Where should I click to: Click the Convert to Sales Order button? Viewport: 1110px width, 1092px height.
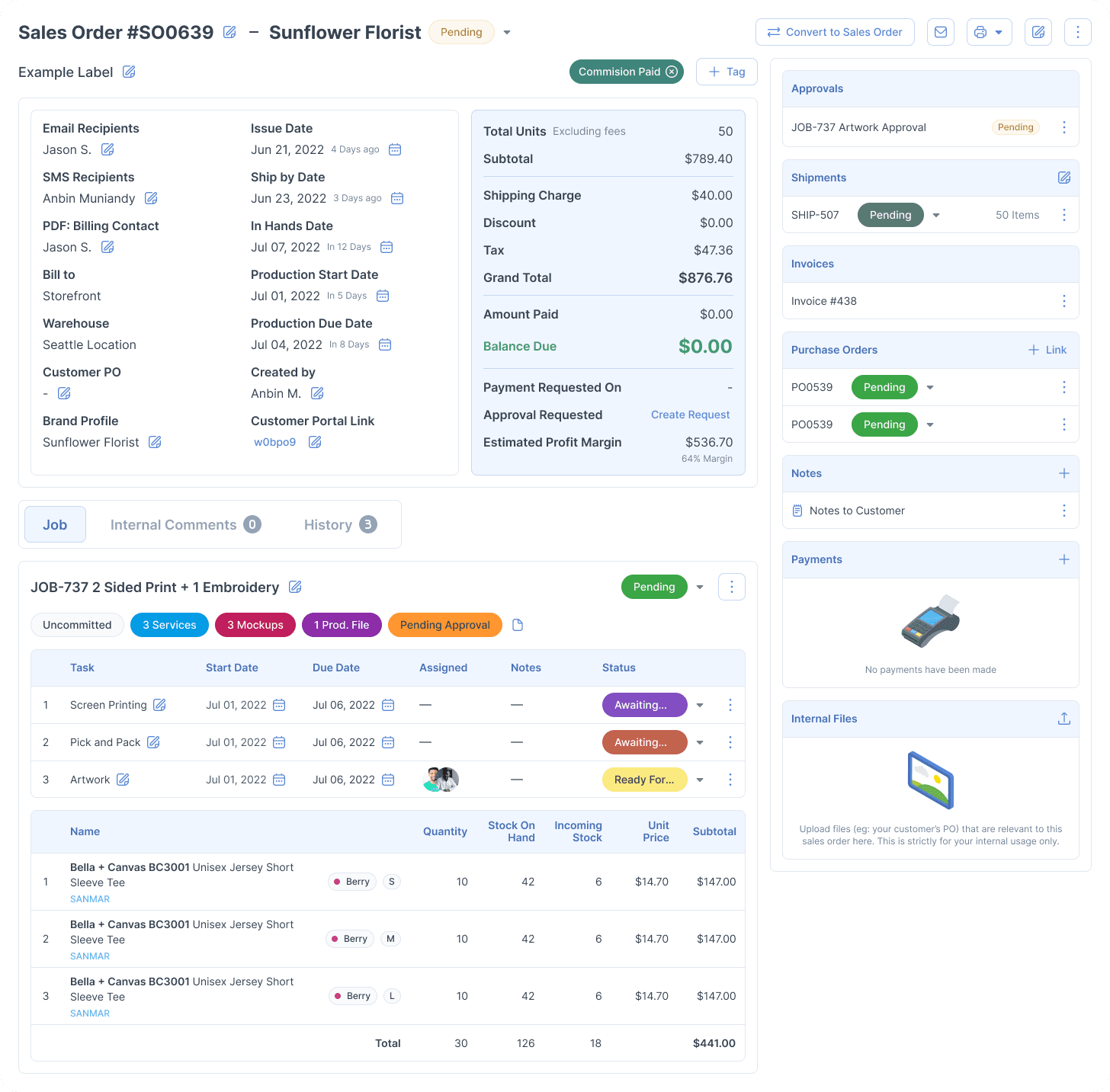(835, 32)
